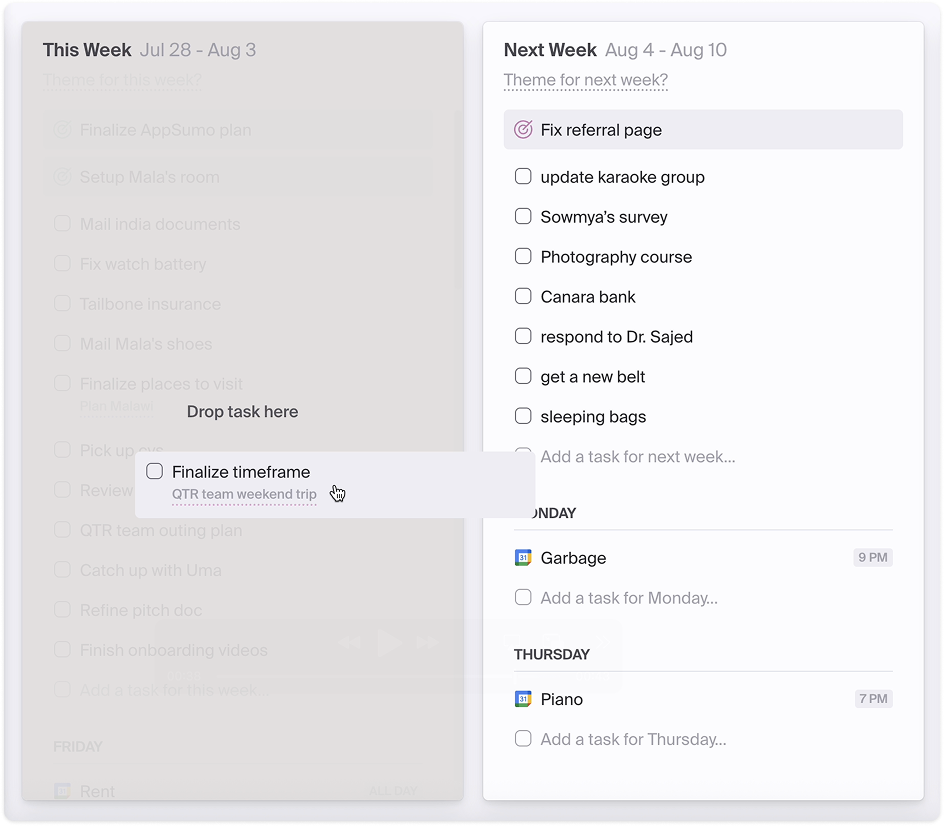Click the 7 PM time badge on Piano
Image resolution: width=944 pixels, height=826 pixels.
[873, 699]
